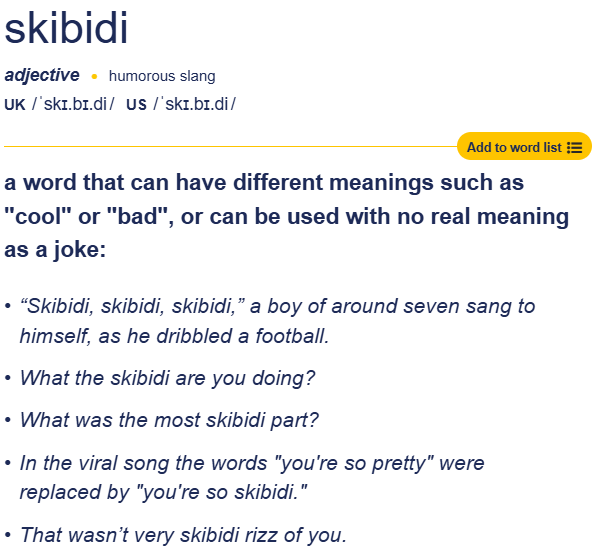
Task: Click the "skibidi" headword title
Action: pos(66,29)
